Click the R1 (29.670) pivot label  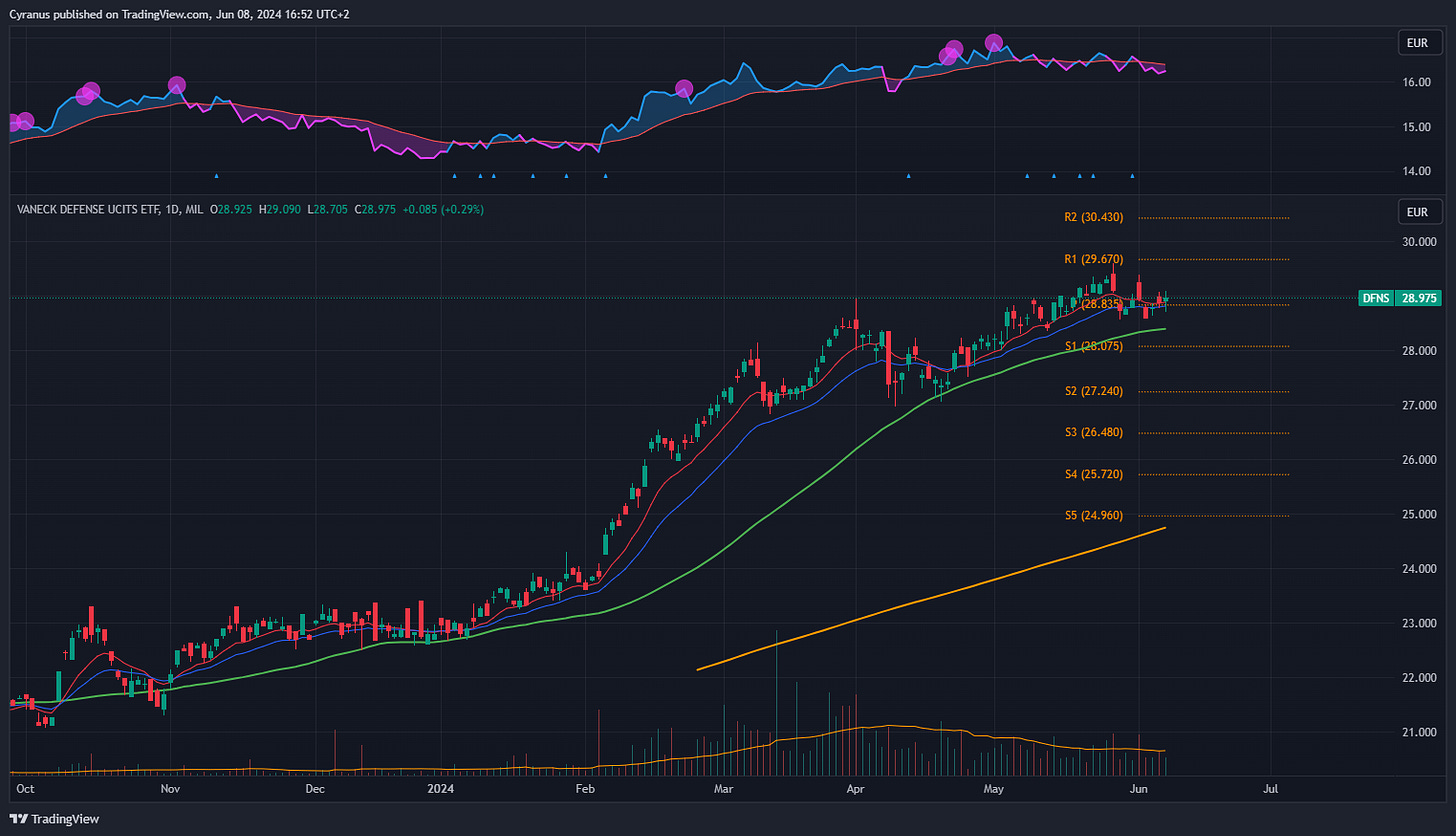point(1093,259)
